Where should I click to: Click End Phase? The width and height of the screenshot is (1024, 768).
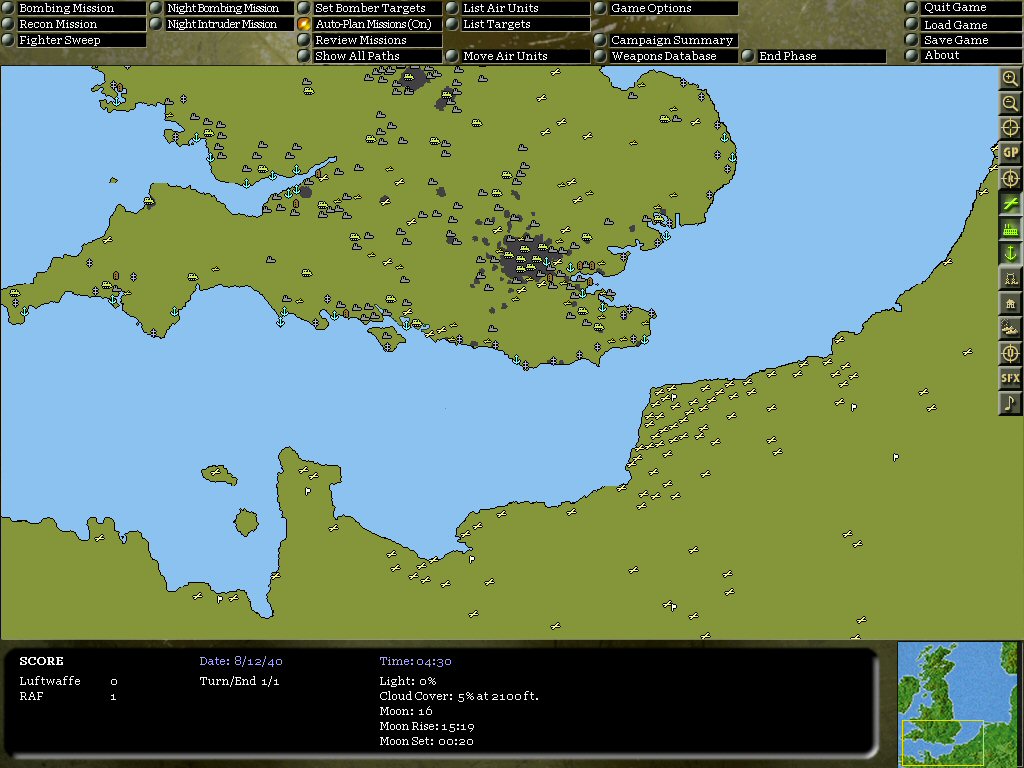pos(787,56)
